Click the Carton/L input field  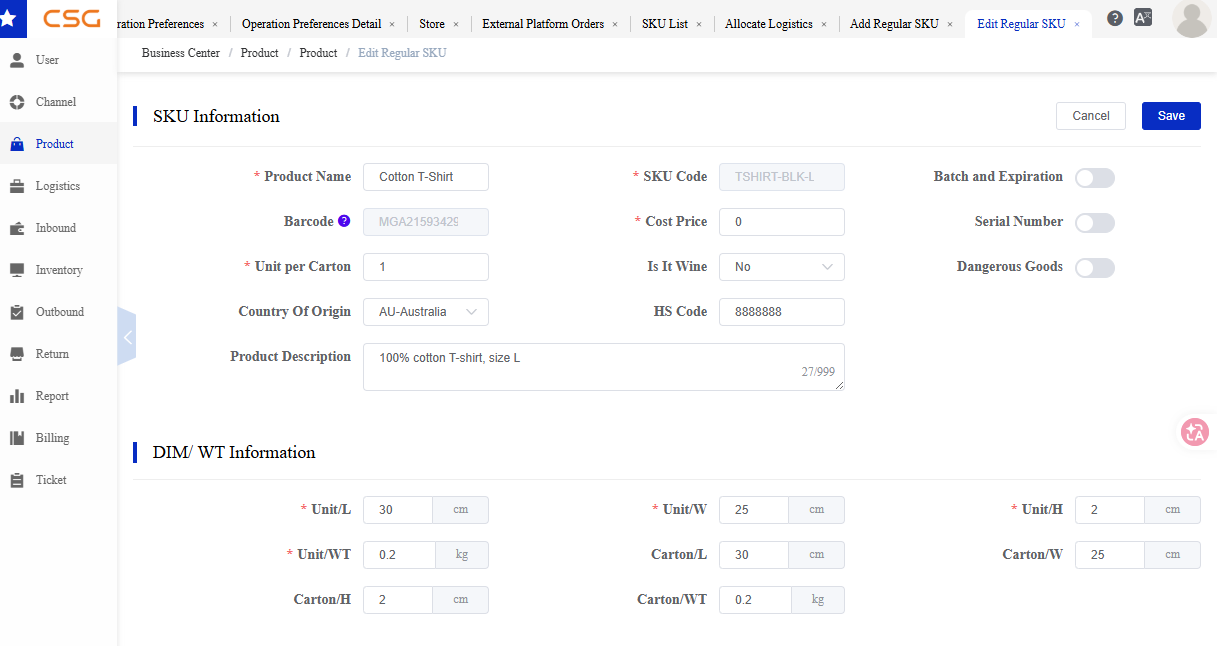click(754, 555)
